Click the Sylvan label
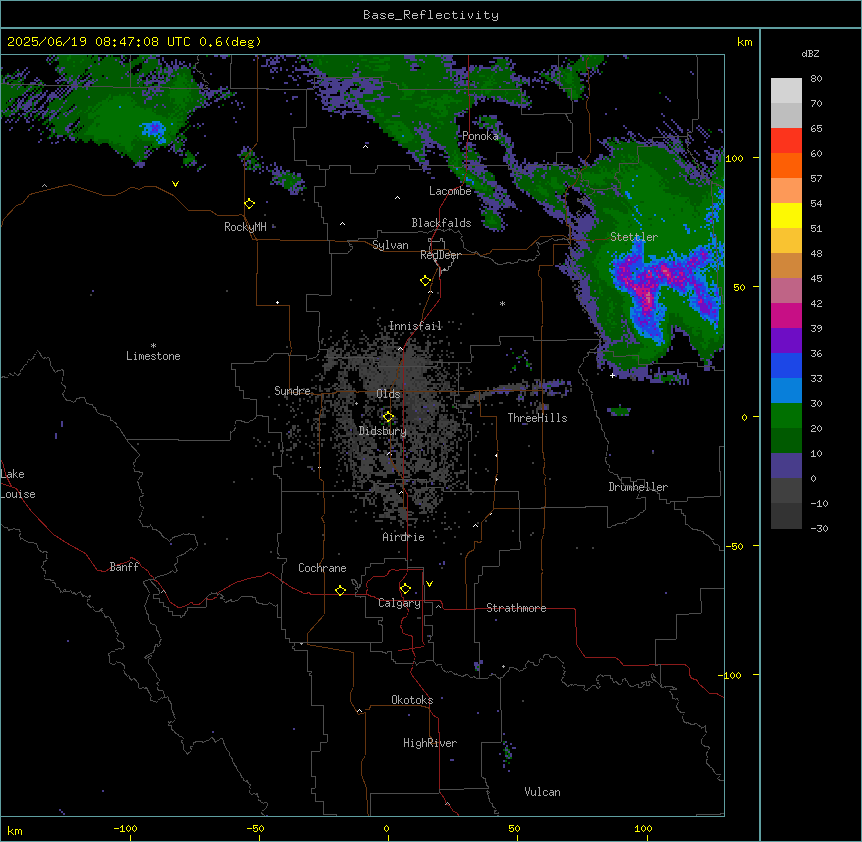 (x=390, y=245)
